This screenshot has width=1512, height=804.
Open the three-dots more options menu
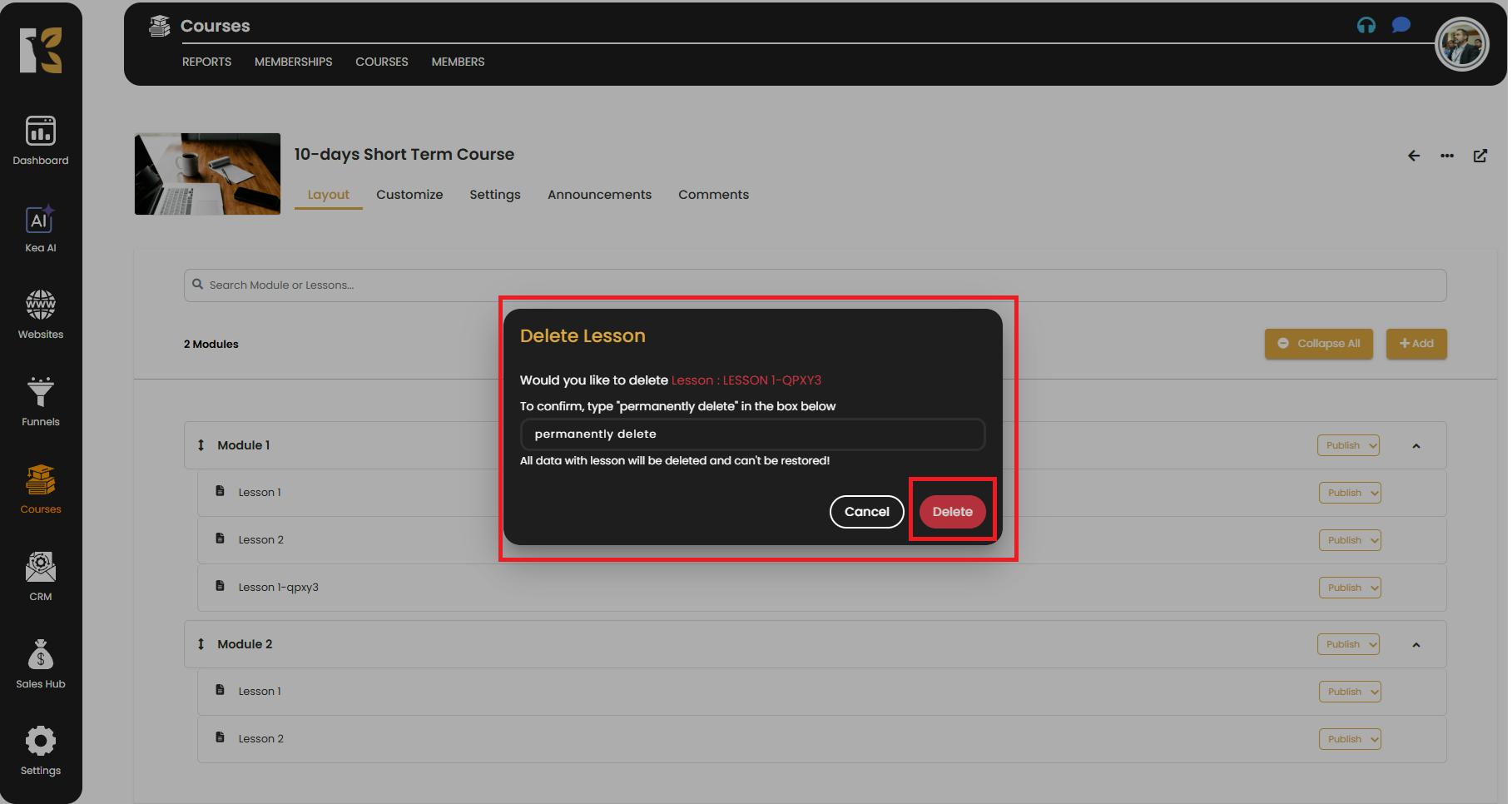click(x=1446, y=156)
